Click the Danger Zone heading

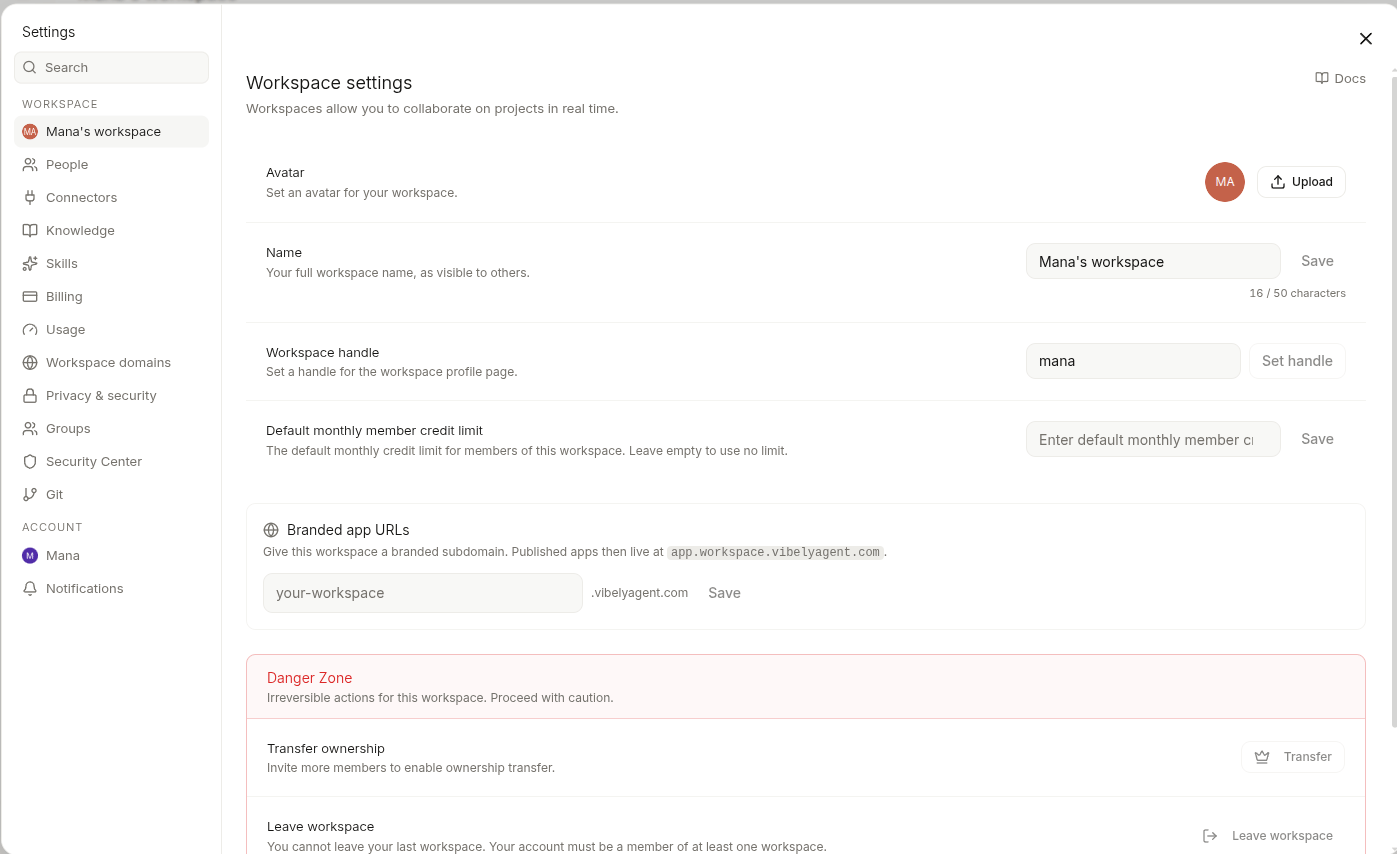[x=309, y=678]
